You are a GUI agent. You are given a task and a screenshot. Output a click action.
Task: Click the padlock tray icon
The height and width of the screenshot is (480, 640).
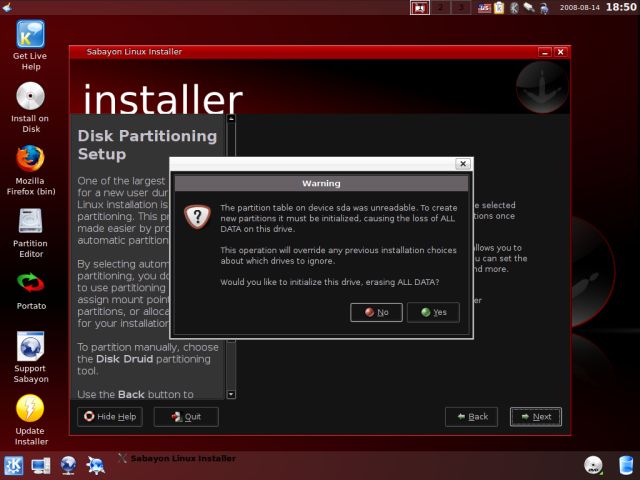pos(544,8)
